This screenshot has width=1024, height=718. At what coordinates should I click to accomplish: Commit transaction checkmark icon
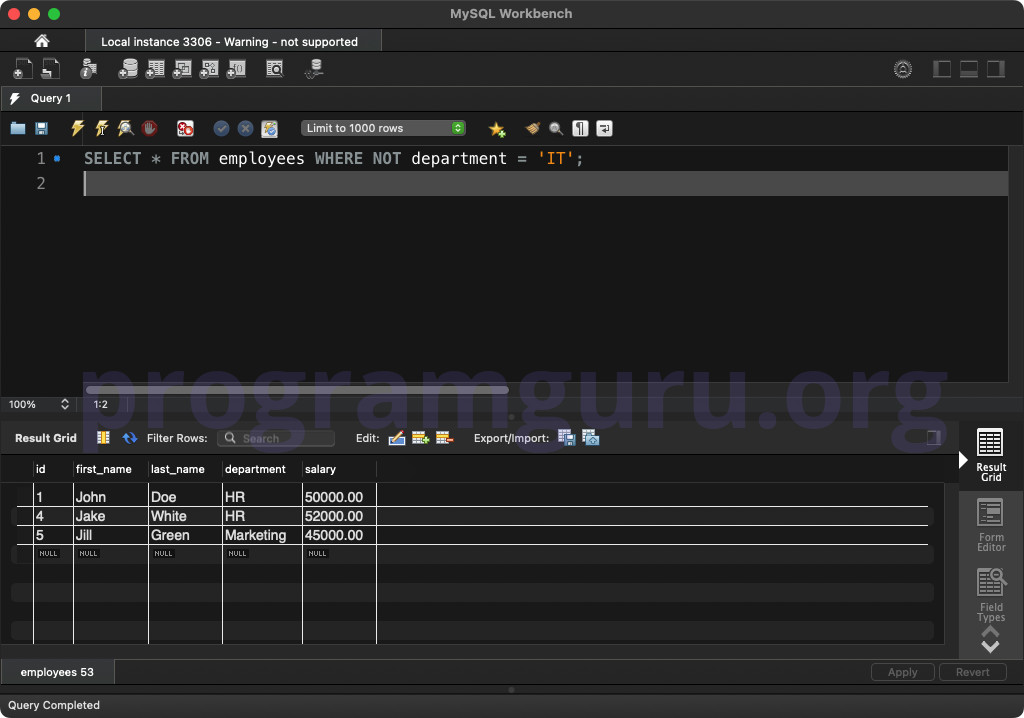(221, 128)
